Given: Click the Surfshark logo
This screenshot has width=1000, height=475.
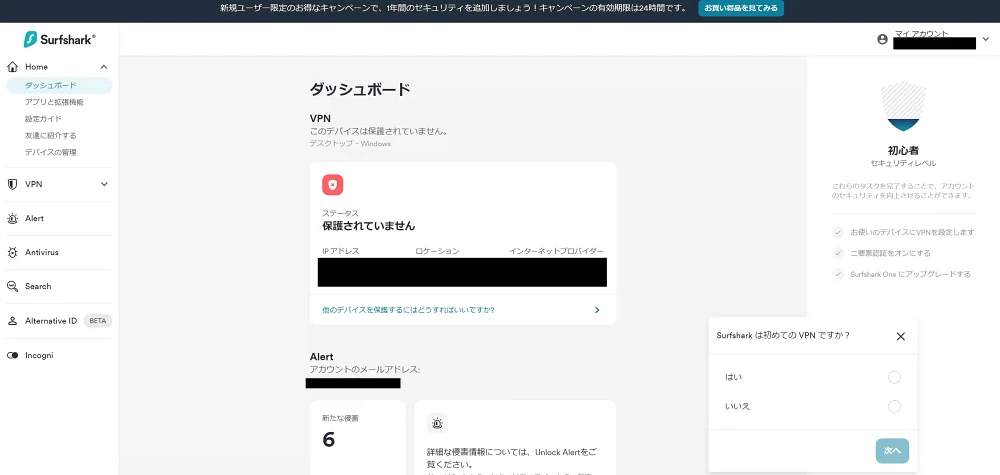Looking at the screenshot, I should coord(60,39).
